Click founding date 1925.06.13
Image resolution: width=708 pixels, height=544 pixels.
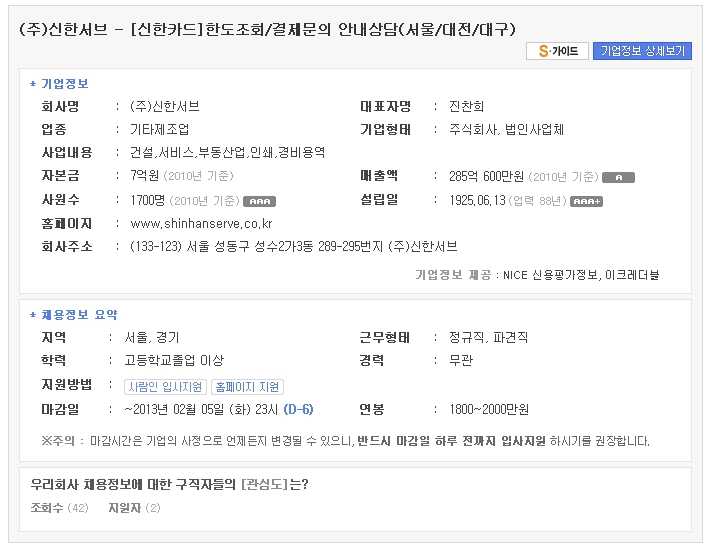[477, 200]
